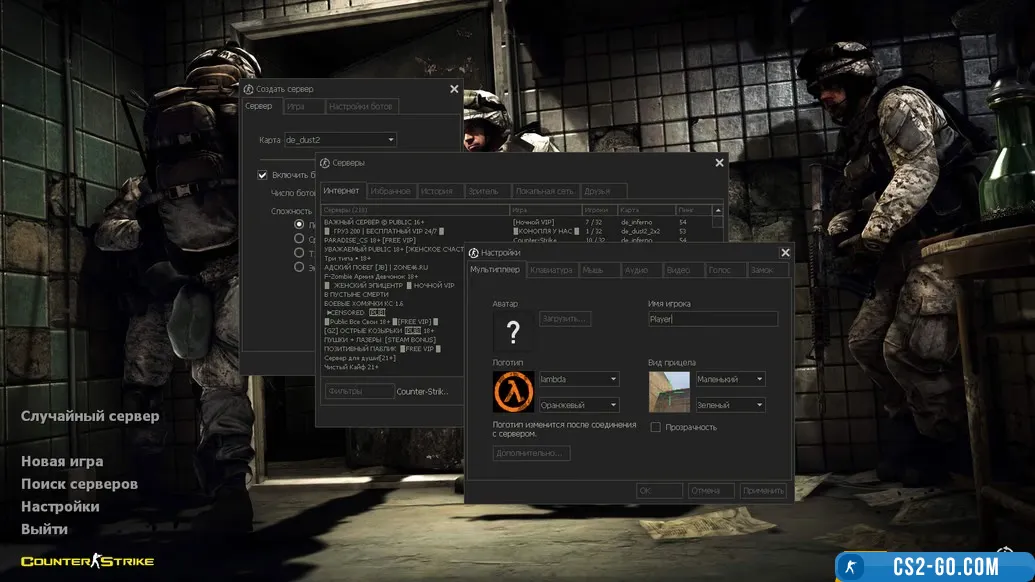Screen dimensions: 1035x582
Task: Uncheck the Включить bots checkbox
Action: click(263, 175)
